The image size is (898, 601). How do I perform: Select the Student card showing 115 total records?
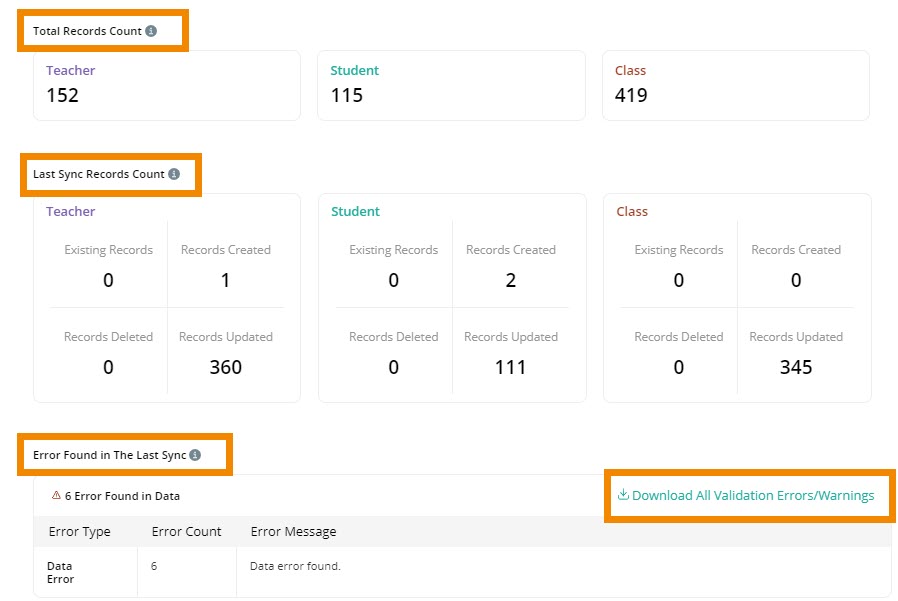point(451,84)
